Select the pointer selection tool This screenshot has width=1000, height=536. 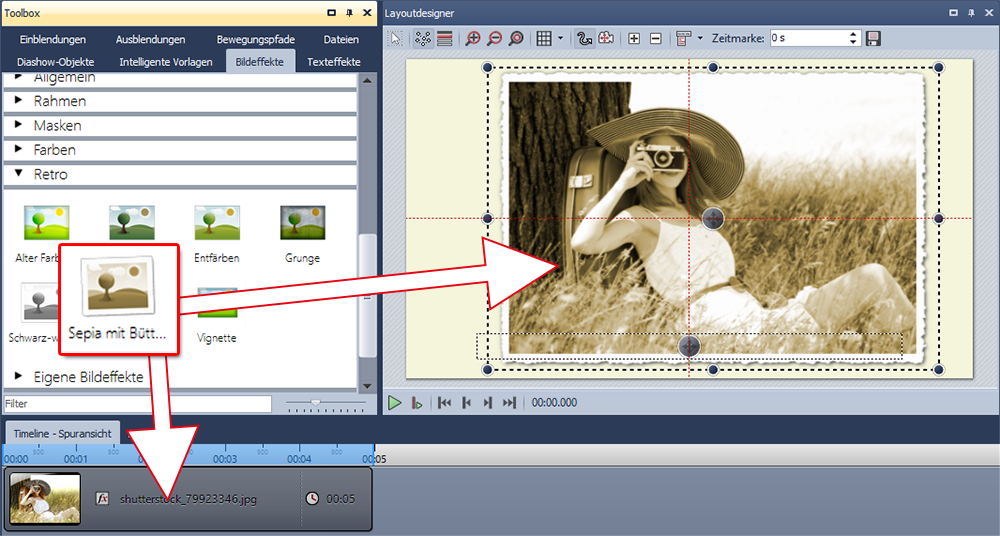396,38
